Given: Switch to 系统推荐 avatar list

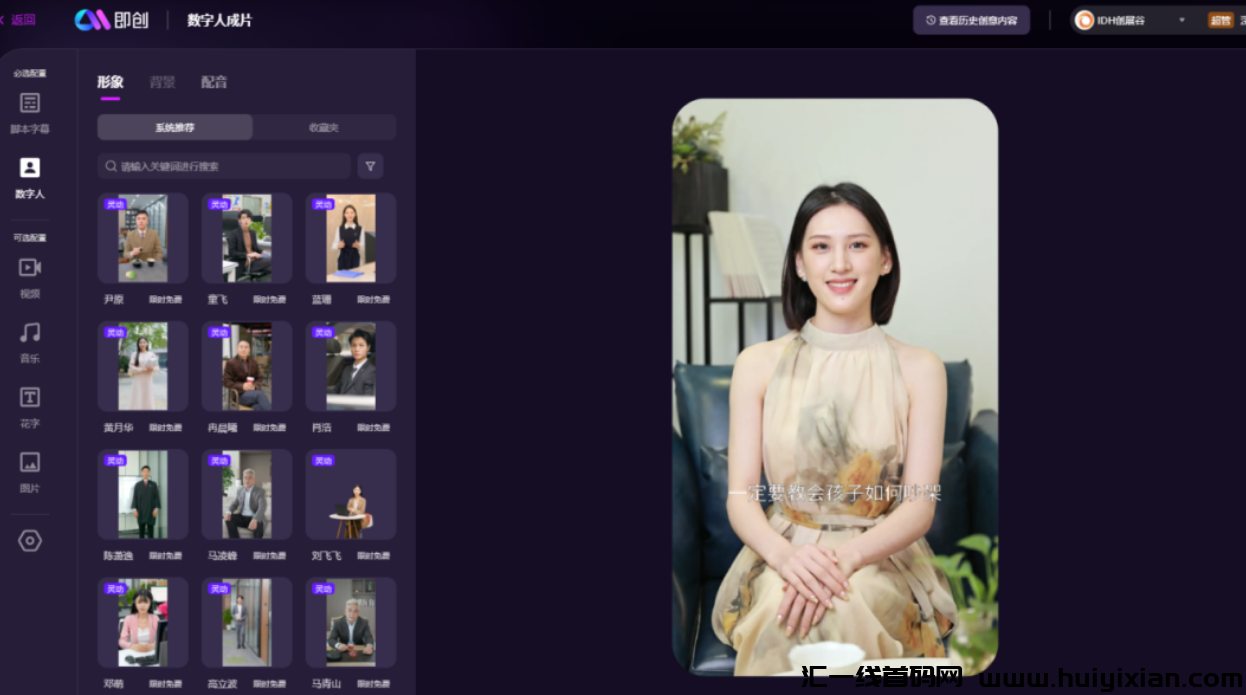Looking at the screenshot, I should (x=175, y=128).
